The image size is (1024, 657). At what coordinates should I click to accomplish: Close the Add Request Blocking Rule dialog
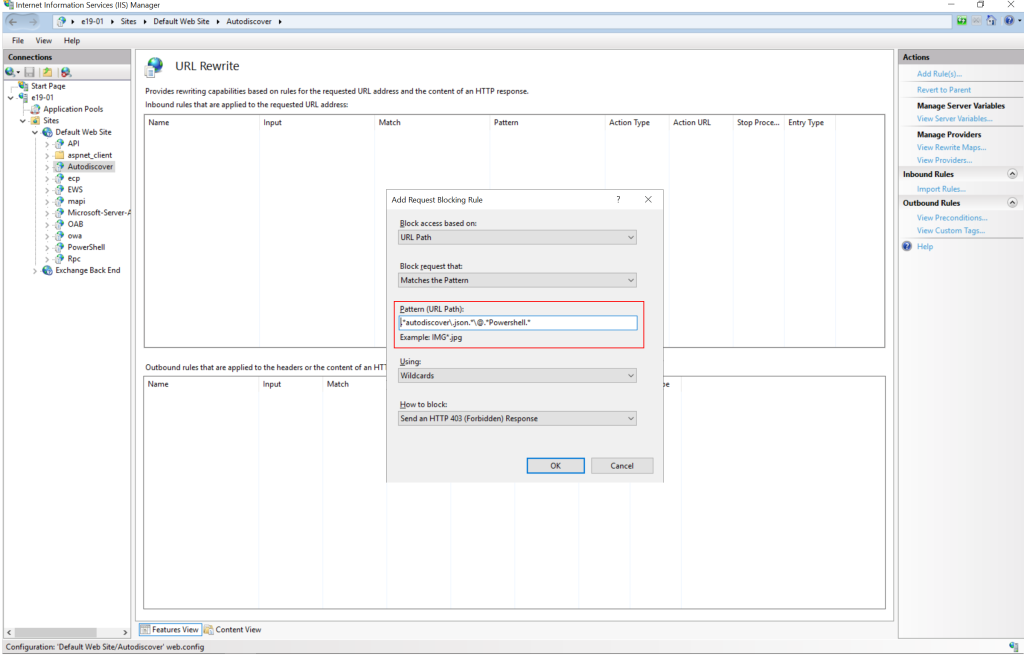click(x=648, y=199)
